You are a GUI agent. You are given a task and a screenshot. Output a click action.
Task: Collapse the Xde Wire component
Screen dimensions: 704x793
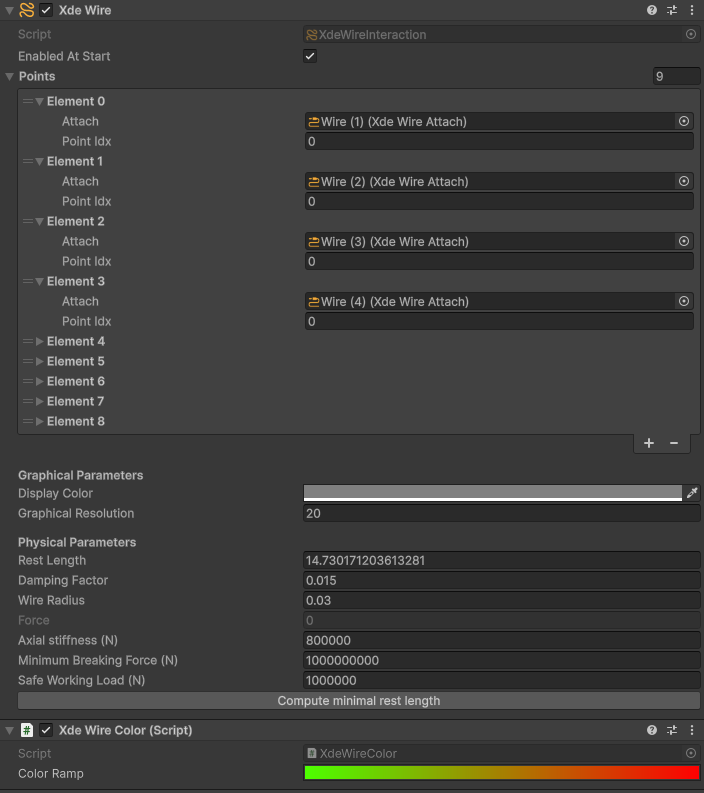point(9,10)
